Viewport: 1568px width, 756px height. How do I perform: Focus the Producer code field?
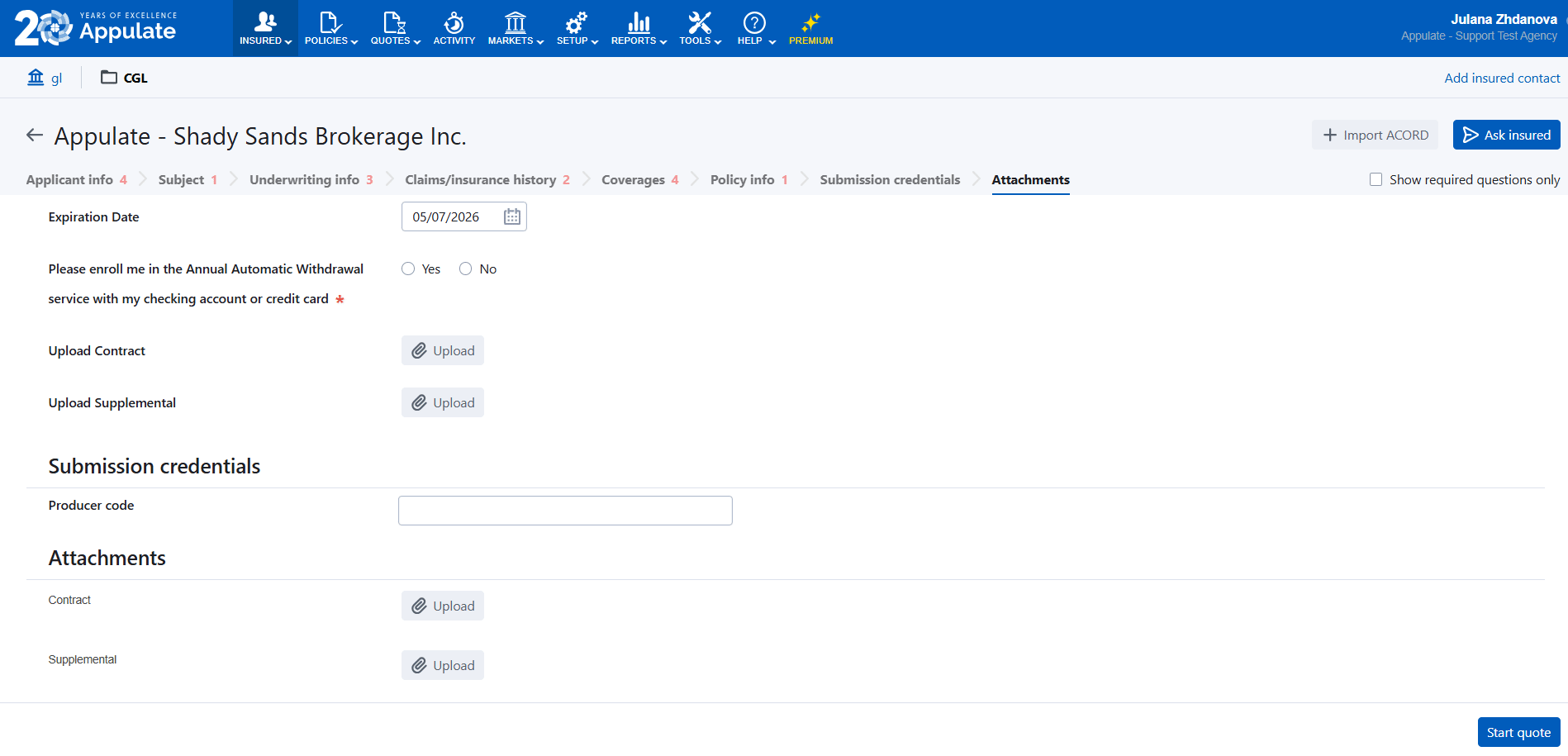(565, 511)
